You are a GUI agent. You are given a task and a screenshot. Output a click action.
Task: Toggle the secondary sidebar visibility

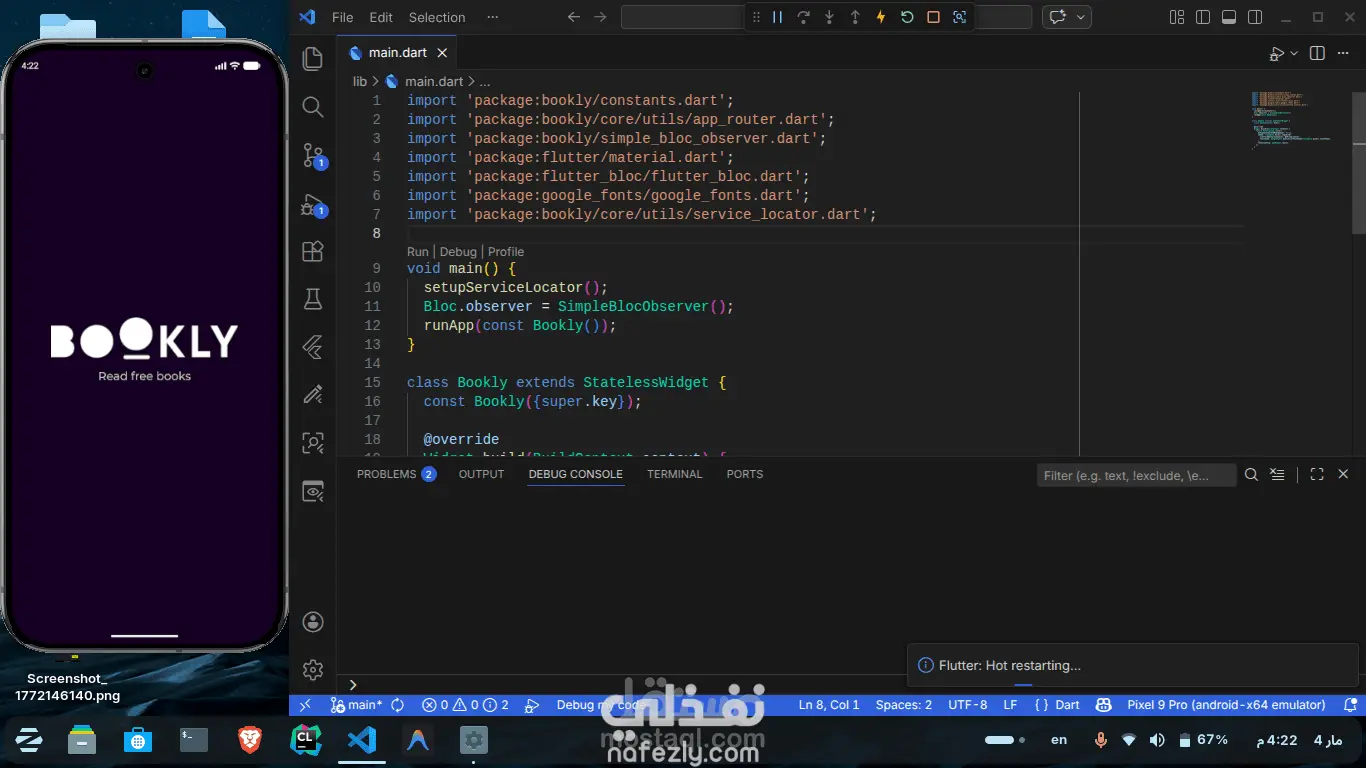(1255, 17)
